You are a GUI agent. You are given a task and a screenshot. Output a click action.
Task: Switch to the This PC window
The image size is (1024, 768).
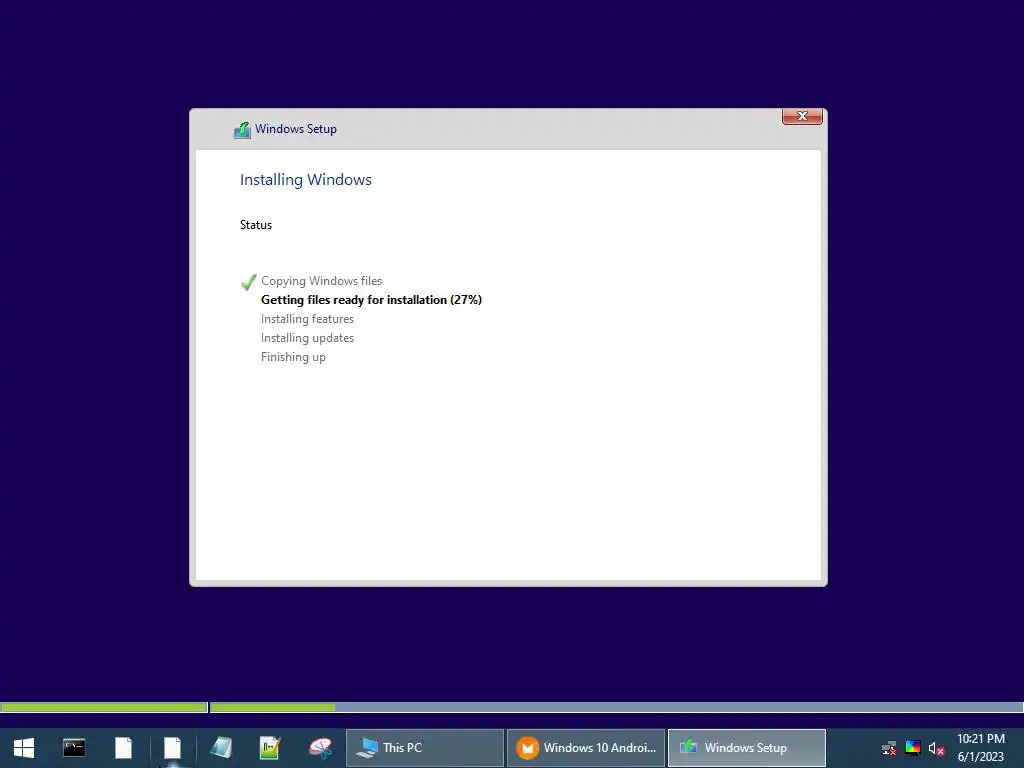coord(424,748)
